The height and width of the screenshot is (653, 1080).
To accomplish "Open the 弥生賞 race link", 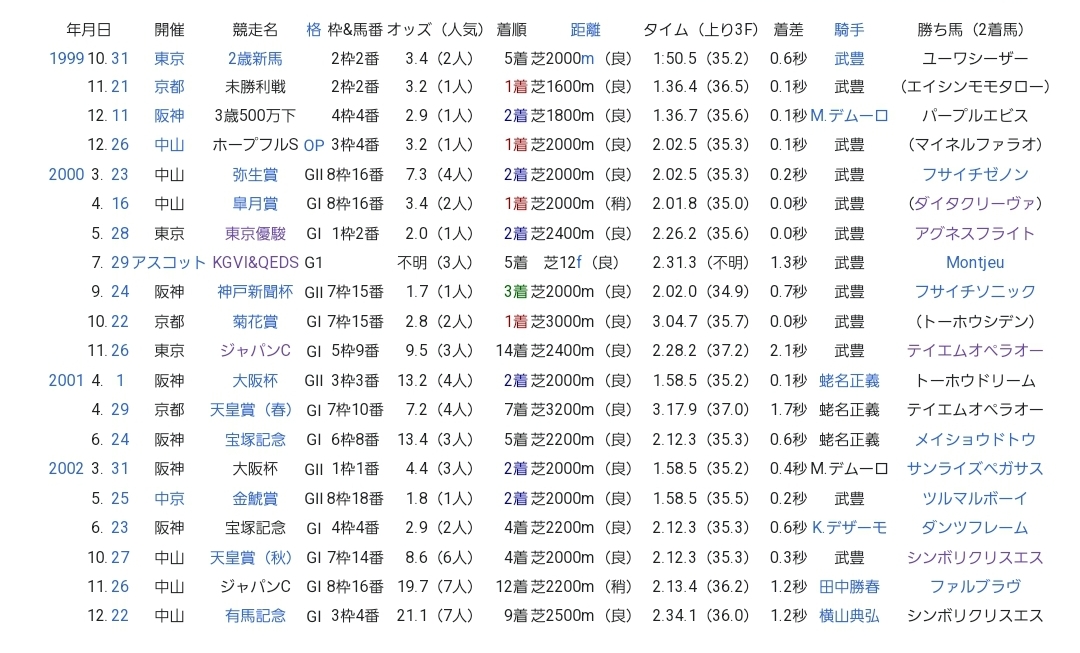I will coord(255,174).
